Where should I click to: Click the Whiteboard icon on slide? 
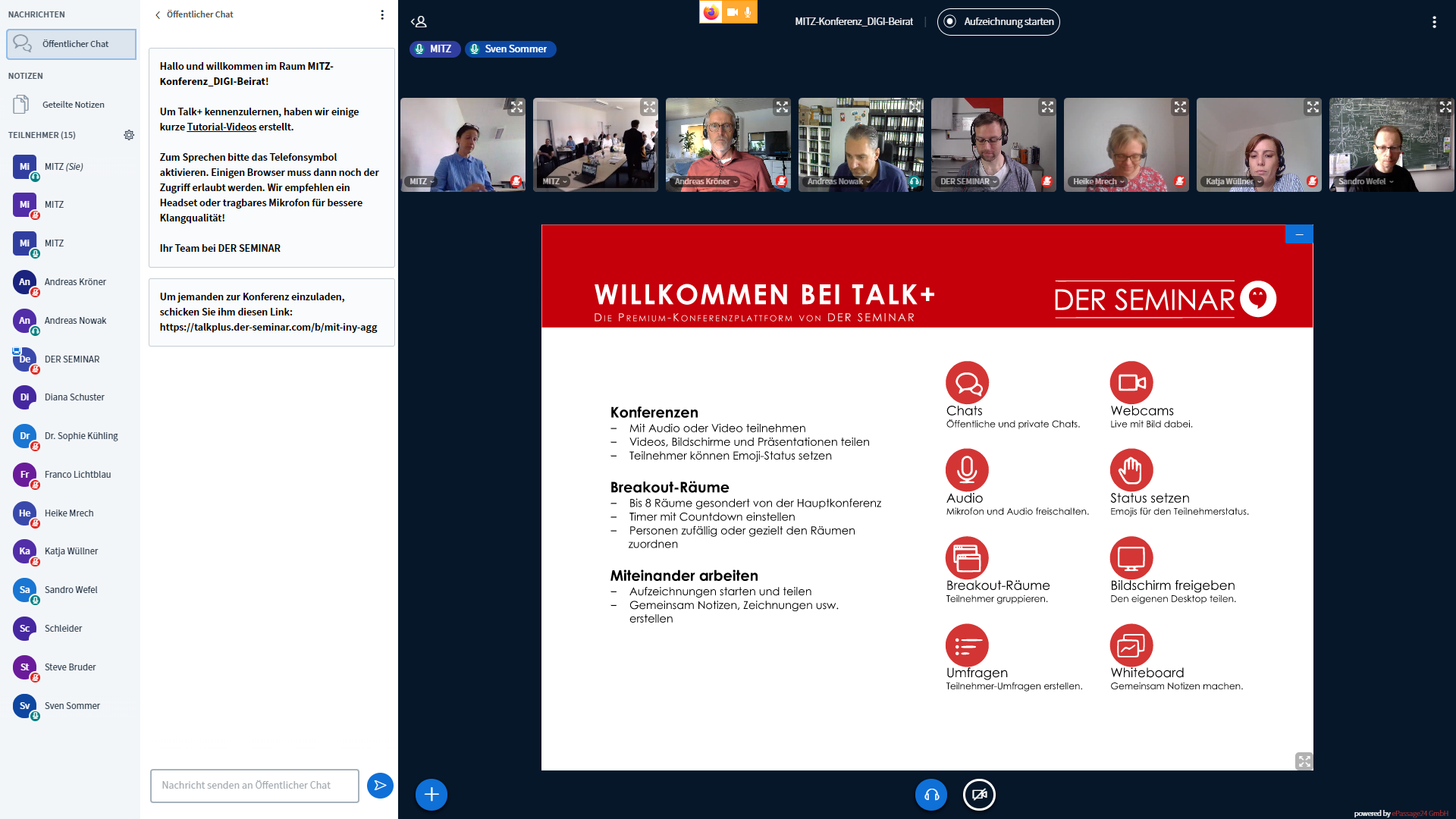[x=1131, y=645]
